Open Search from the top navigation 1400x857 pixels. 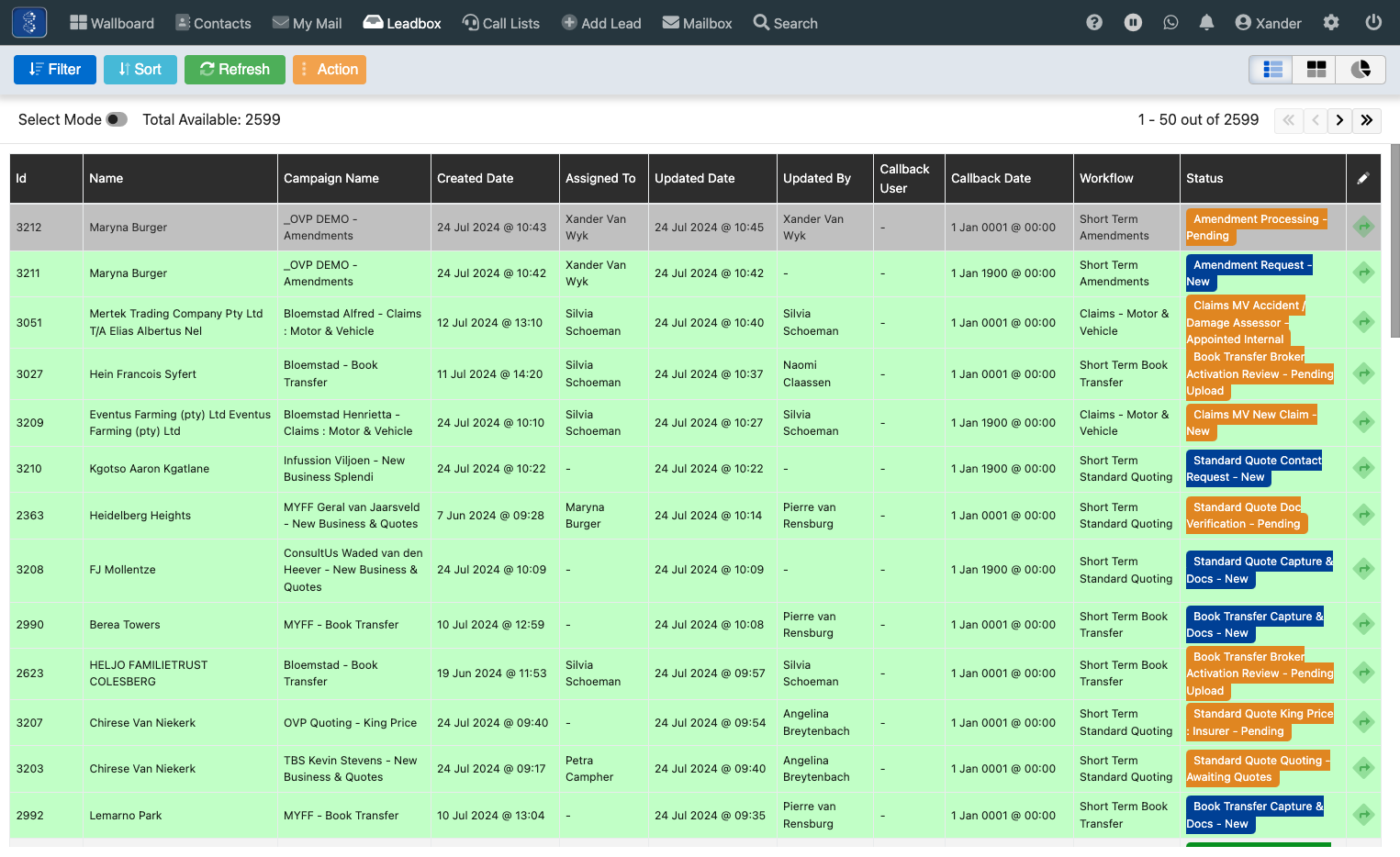pyautogui.click(x=786, y=23)
